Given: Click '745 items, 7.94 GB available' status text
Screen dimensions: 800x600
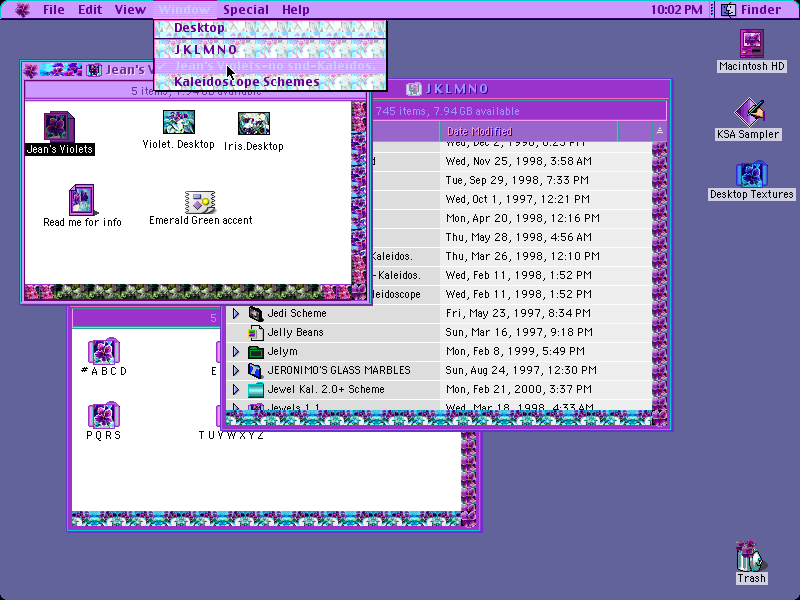Looking at the screenshot, I should coord(447,111).
